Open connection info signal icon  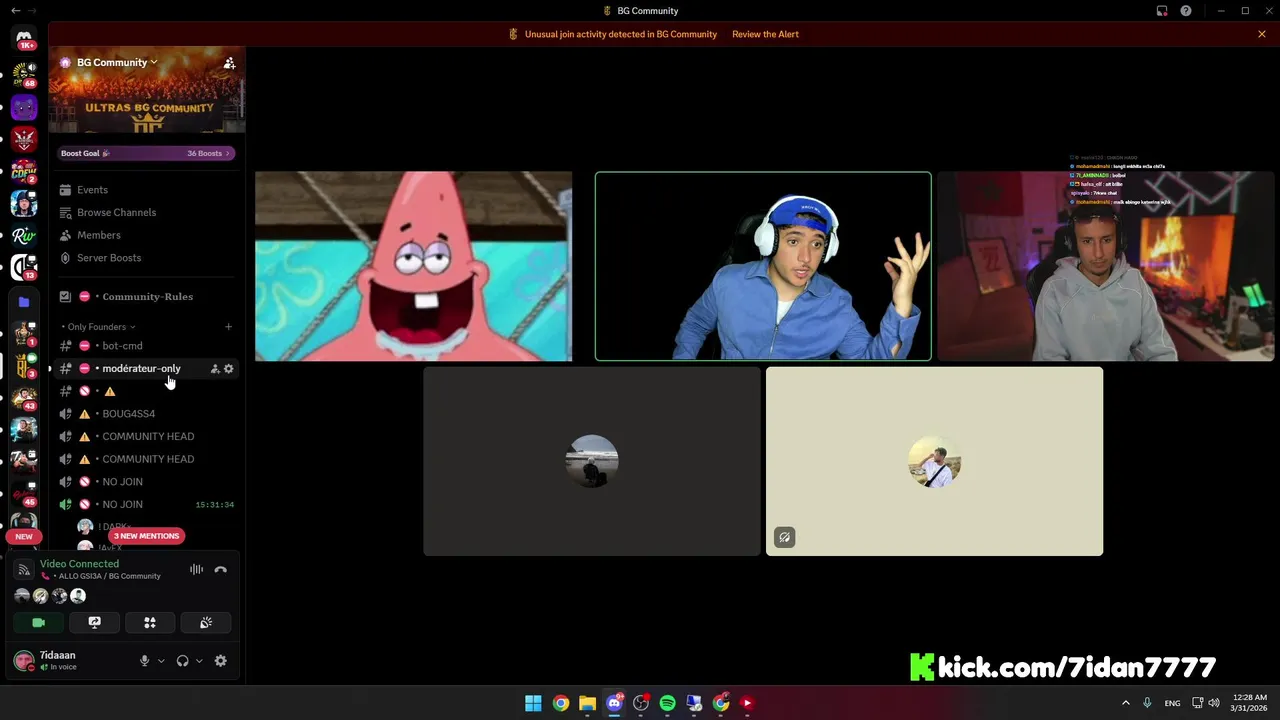click(24, 570)
